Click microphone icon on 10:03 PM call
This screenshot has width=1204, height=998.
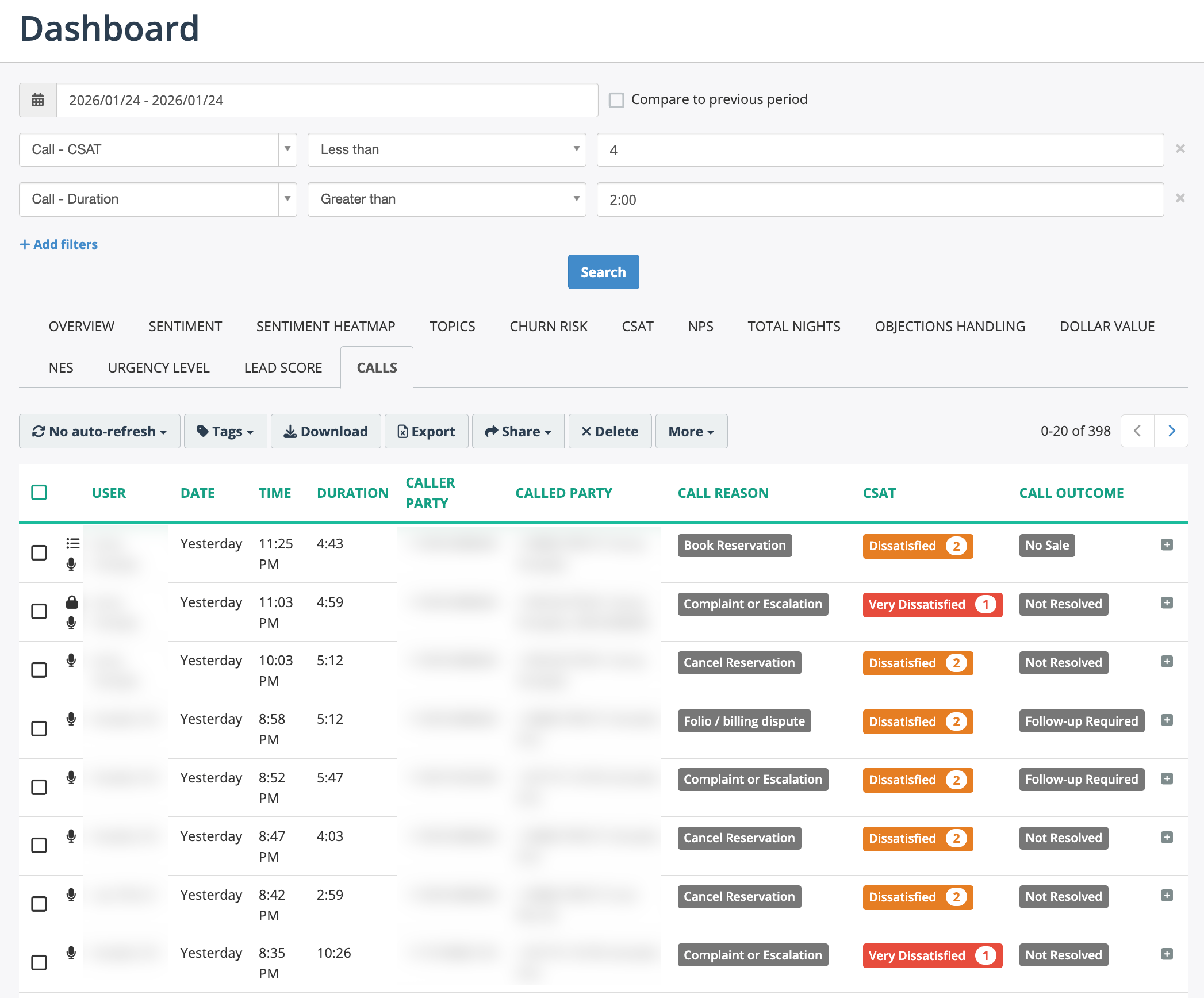[71, 660]
